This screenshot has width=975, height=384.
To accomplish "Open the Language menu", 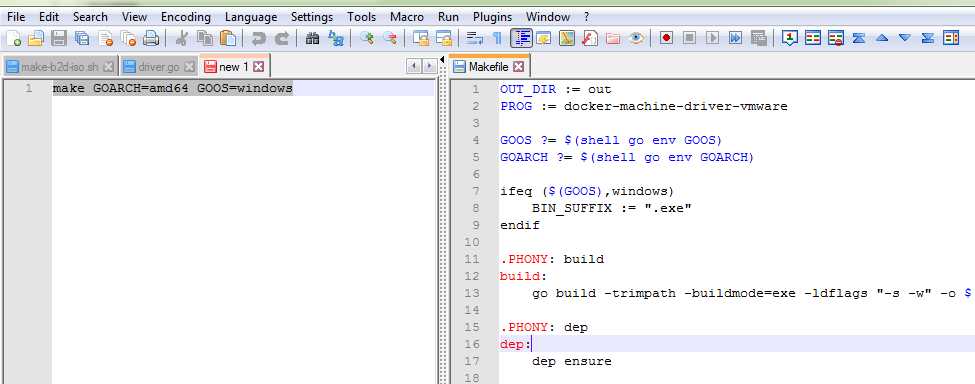I will [x=251, y=17].
